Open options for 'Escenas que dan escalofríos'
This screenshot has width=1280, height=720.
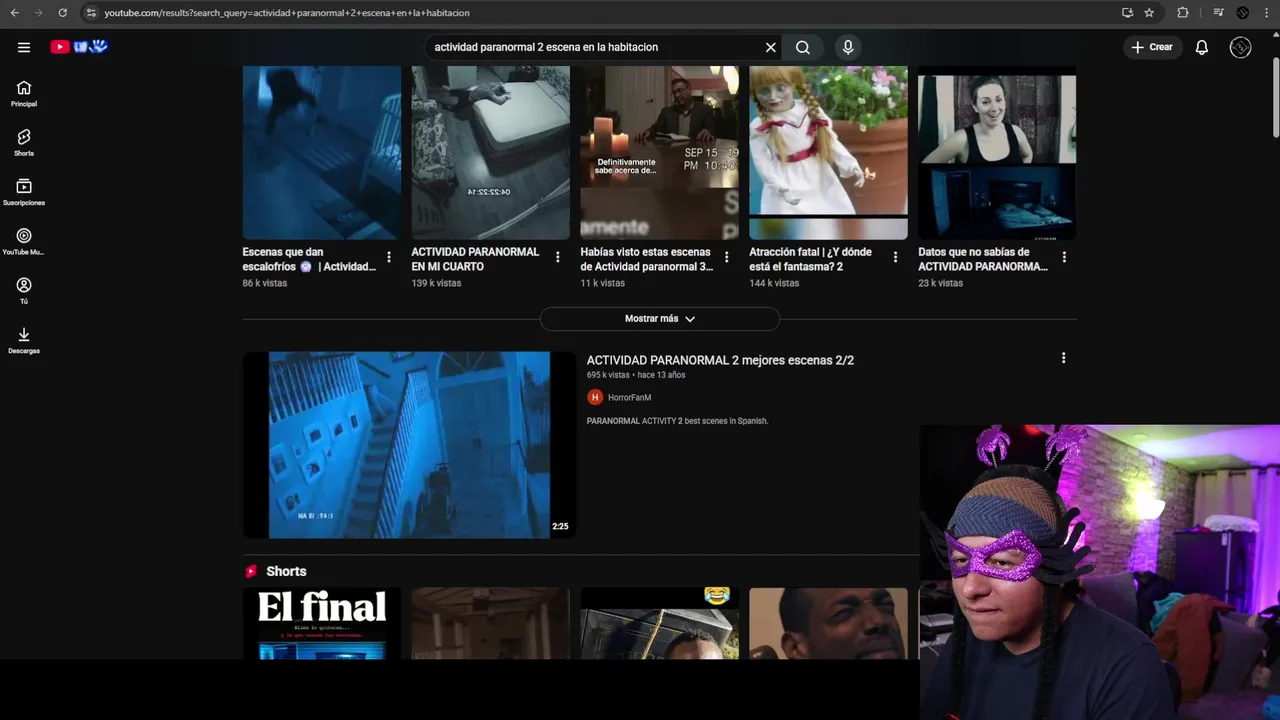tap(389, 257)
